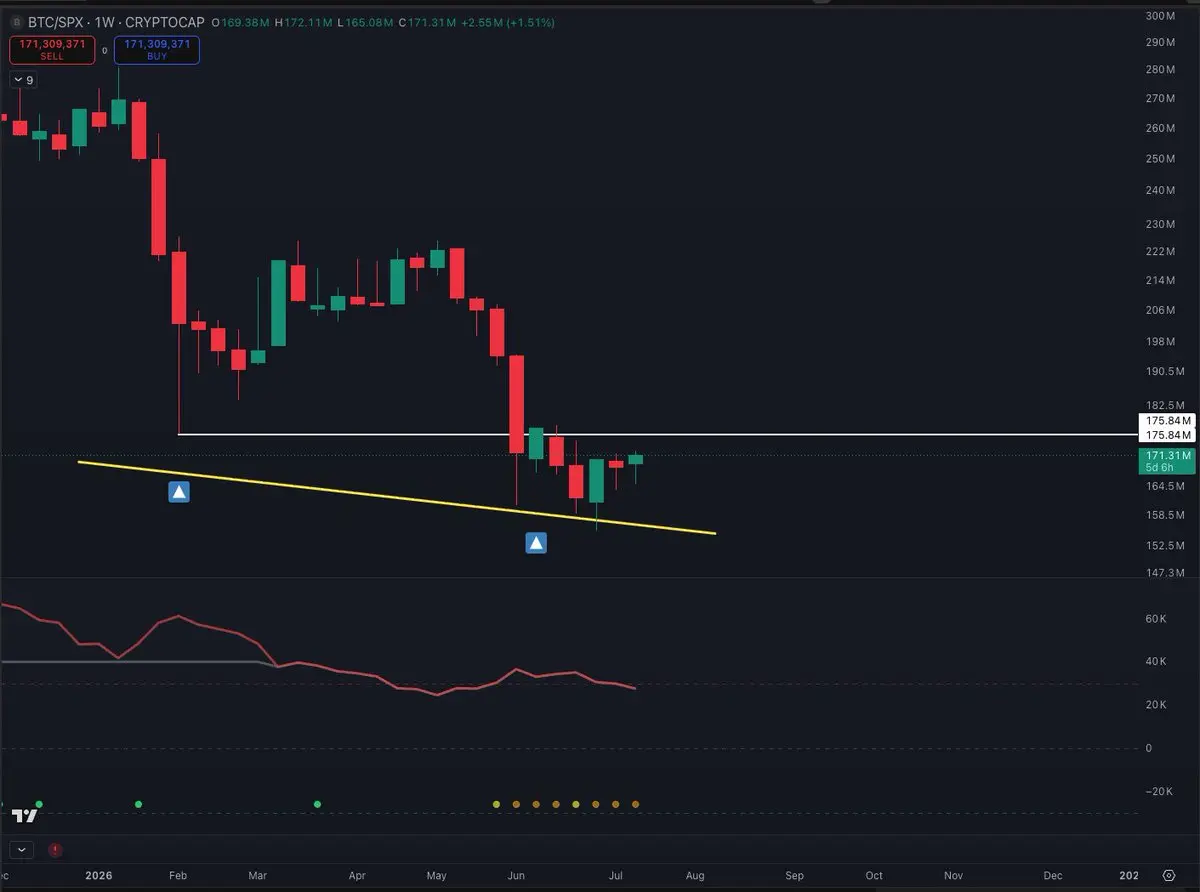Click the 250M price scale label

pyautogui.click(x=1159, y=159)
